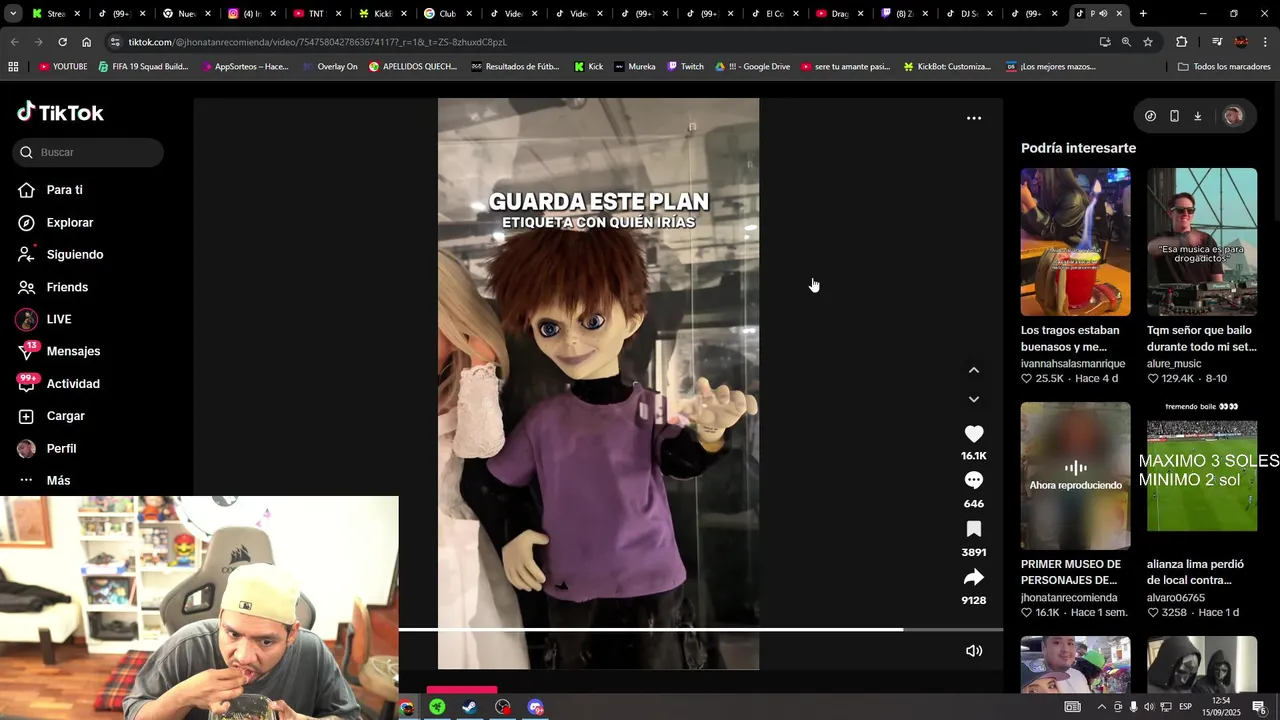The width and height of the screenshot is (1280, 720).
Task: Open the taskbar volume icon
Action: [1149, 707]
